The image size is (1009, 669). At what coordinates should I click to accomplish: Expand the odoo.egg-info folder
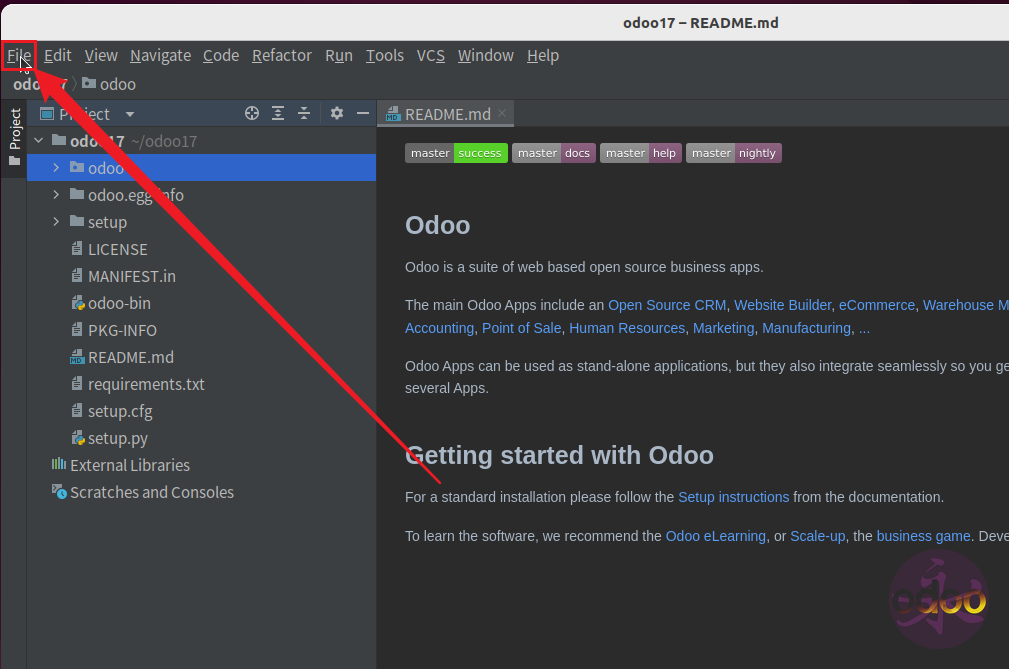56,194
